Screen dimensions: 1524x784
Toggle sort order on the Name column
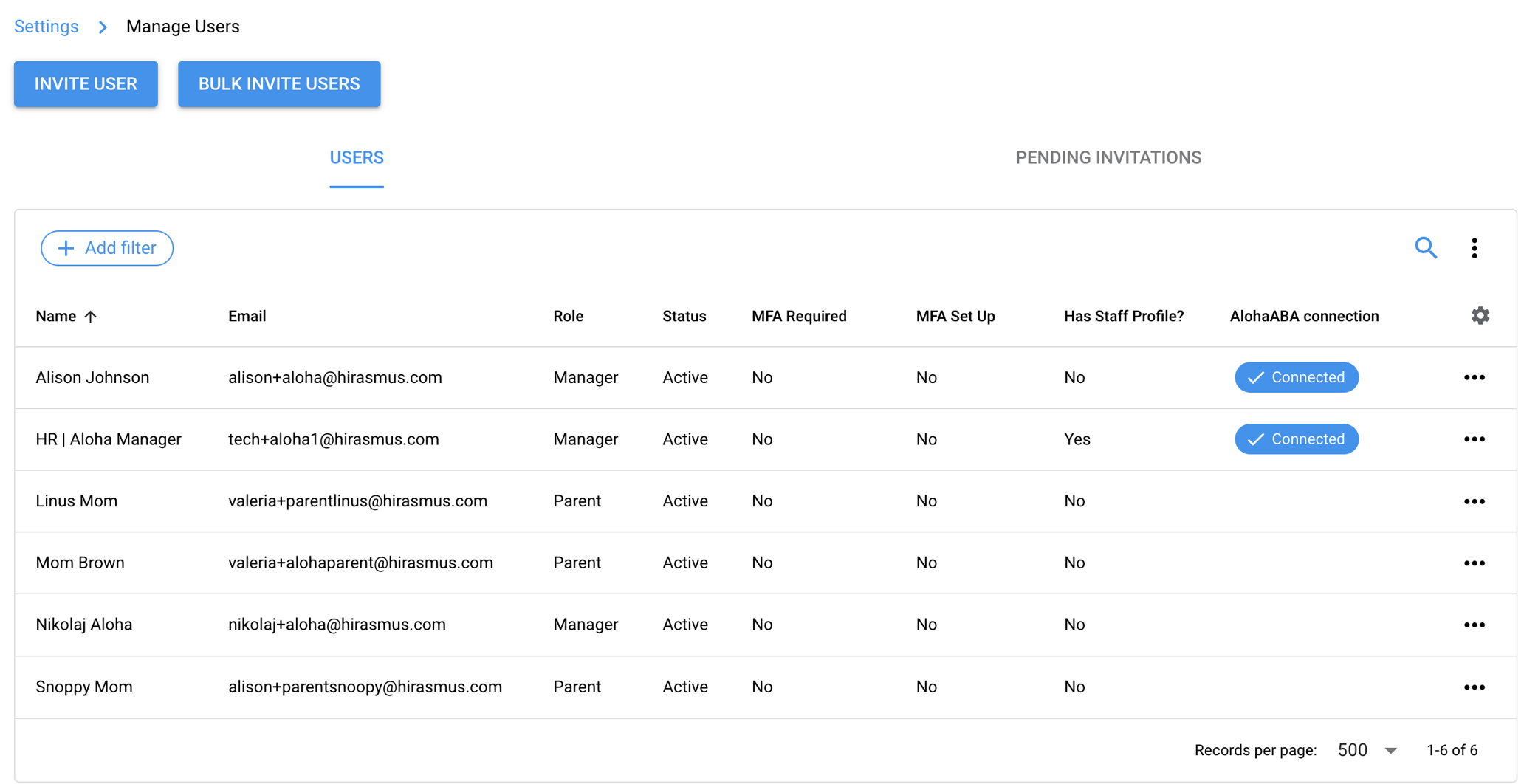(x=66, y=316)
